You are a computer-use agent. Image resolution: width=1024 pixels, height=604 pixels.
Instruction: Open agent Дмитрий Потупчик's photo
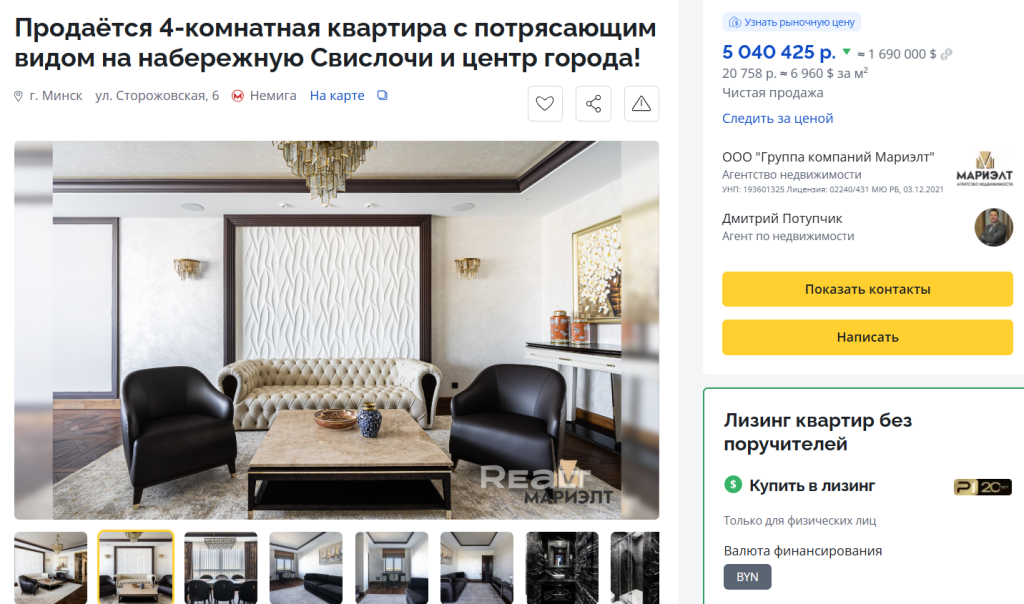[x=993, y=227]
